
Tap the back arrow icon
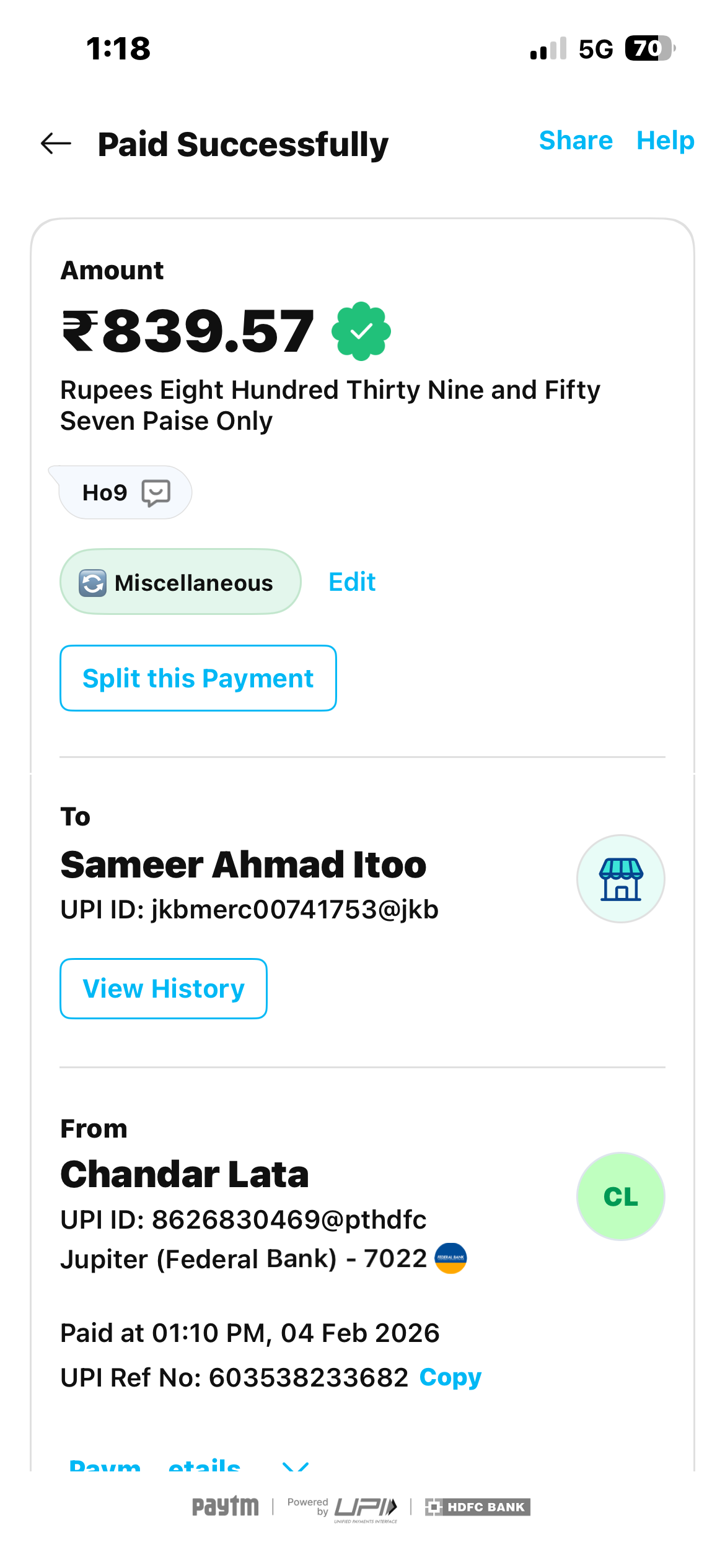(x=56, y=144)
